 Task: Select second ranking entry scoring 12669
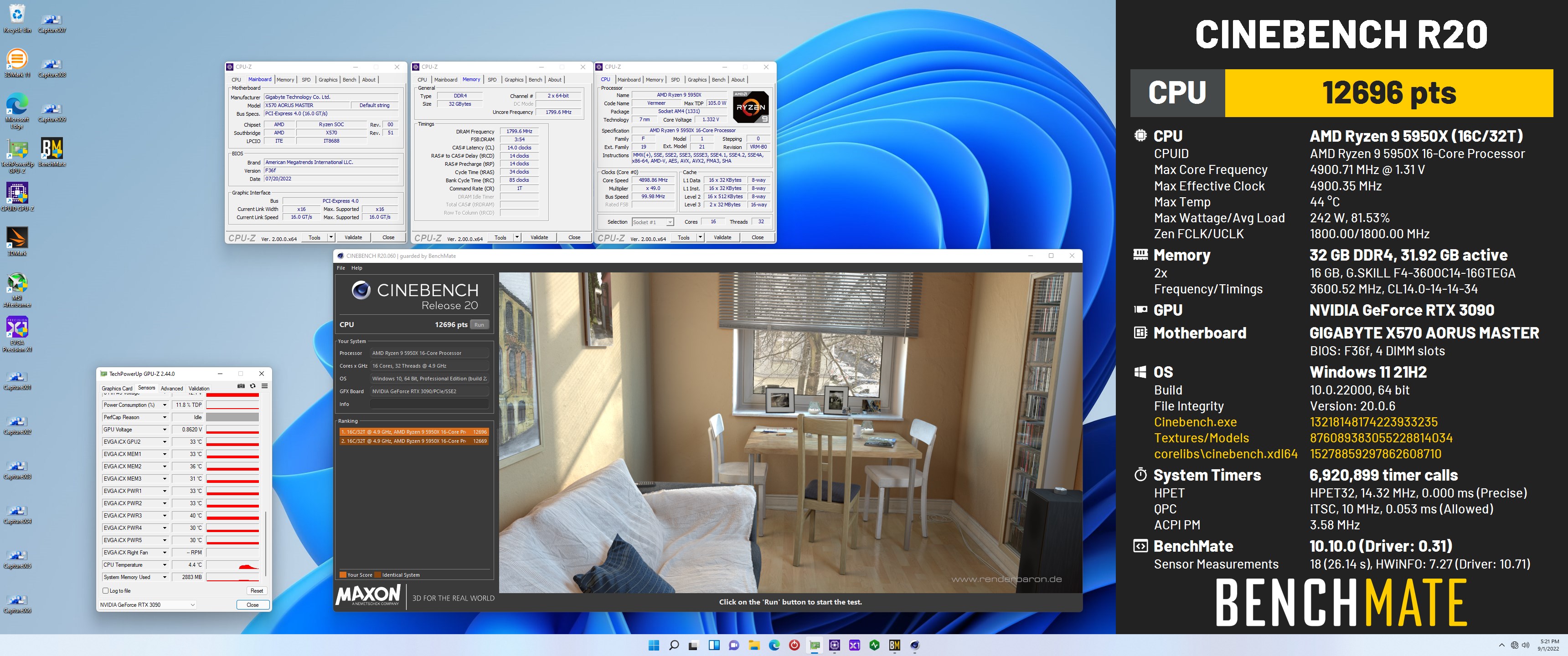pyautogui.click(x=414, y=441)
